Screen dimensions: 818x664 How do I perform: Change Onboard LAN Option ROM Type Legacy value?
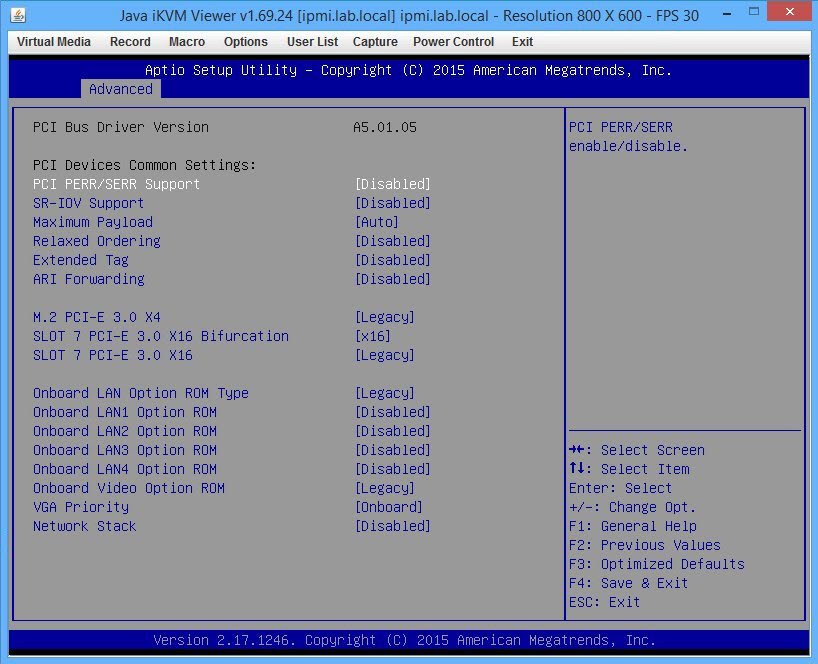pyautogui.click(x=385, y=393)
